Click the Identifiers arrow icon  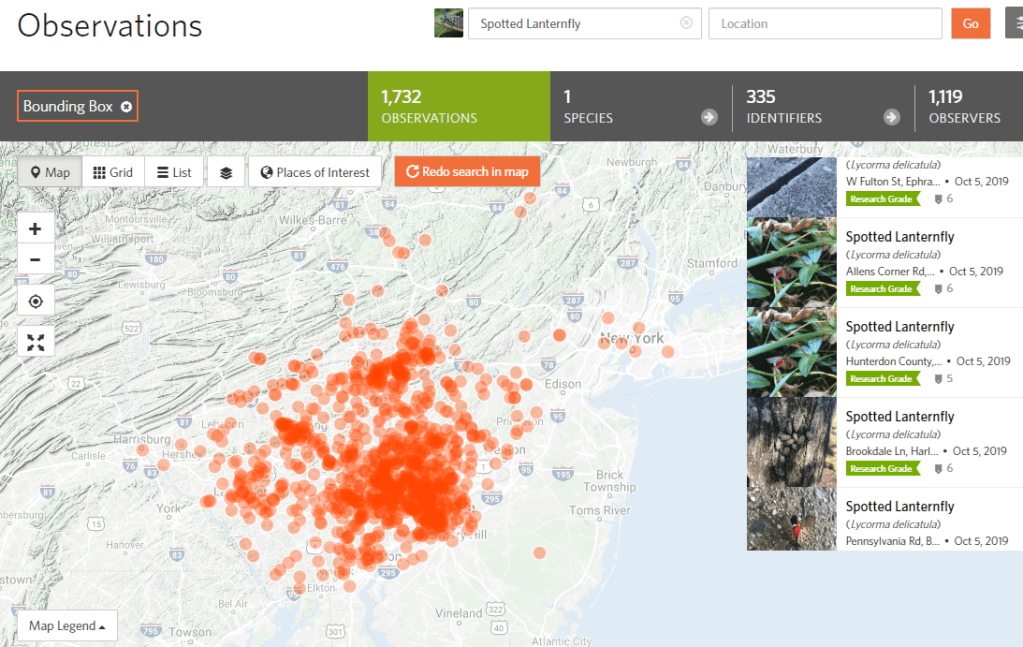pyautogui.click(x=891, y=117)
